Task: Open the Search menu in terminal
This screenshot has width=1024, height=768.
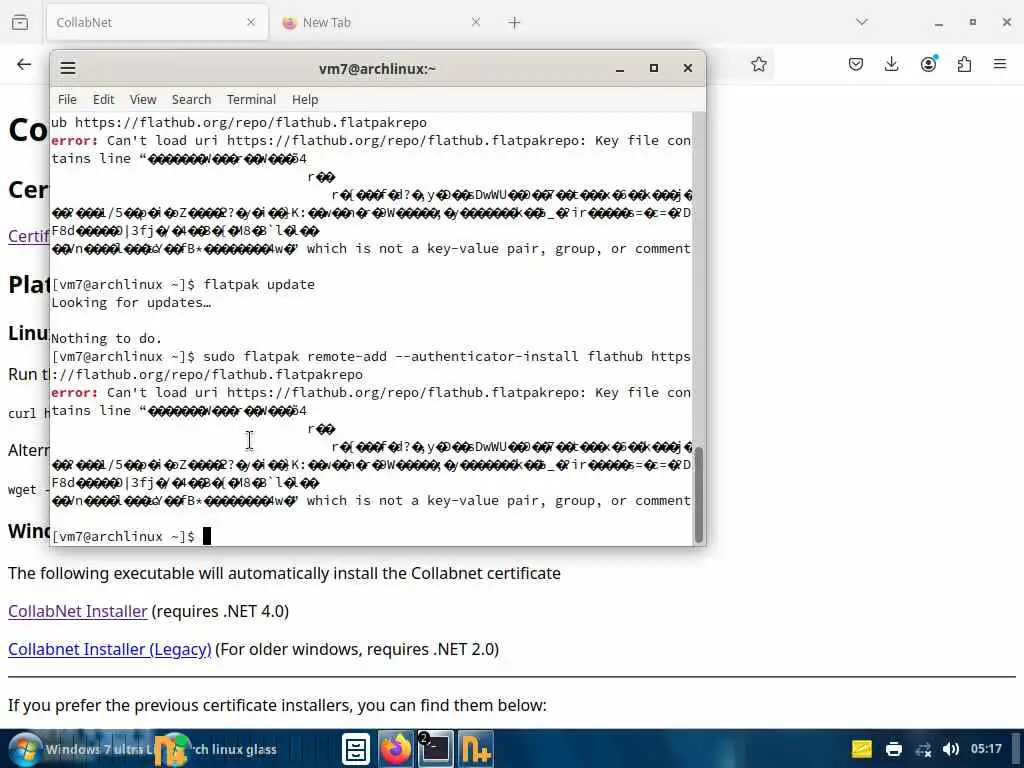Action: pyautogui.click(x=191, y=99)
